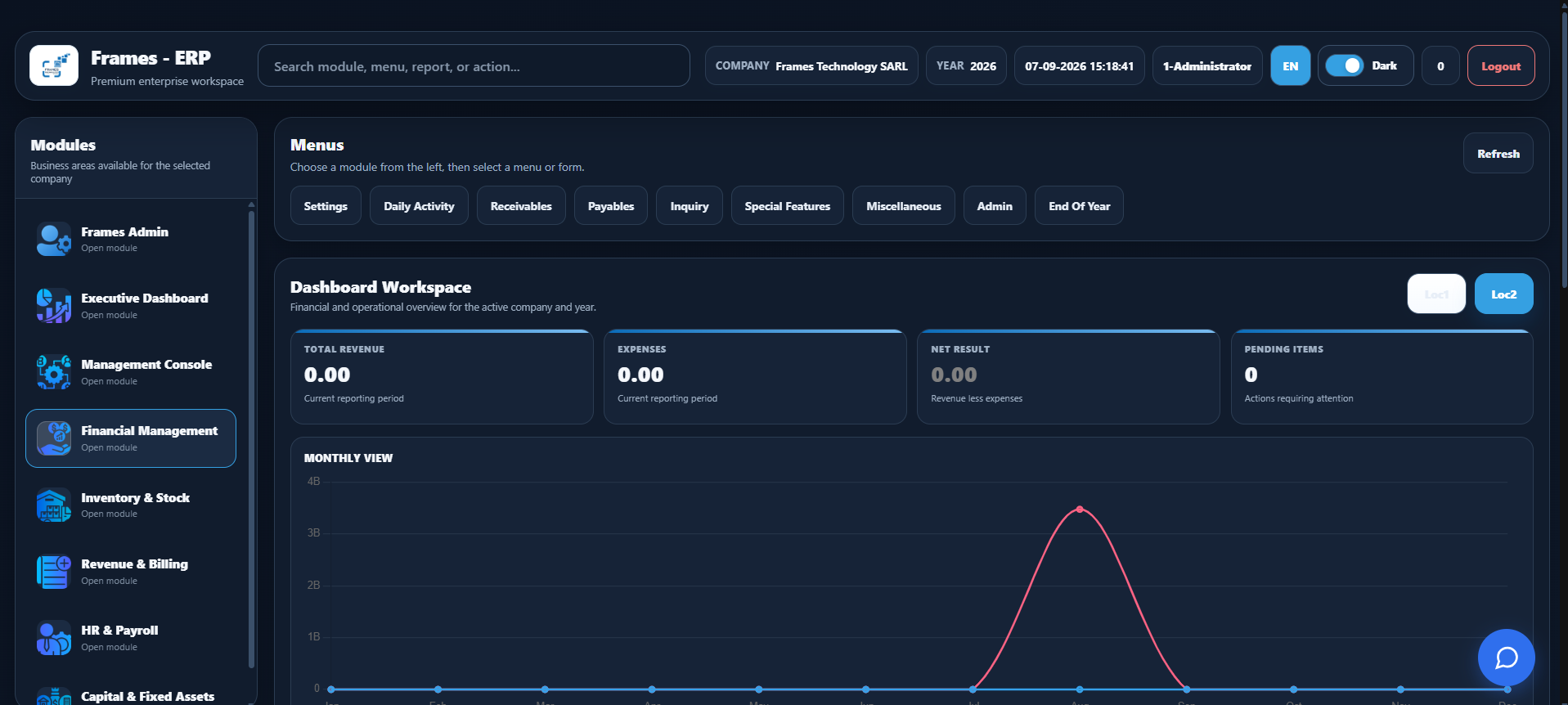Open the Inventory & Stock warehouse icon

[54, 505]
